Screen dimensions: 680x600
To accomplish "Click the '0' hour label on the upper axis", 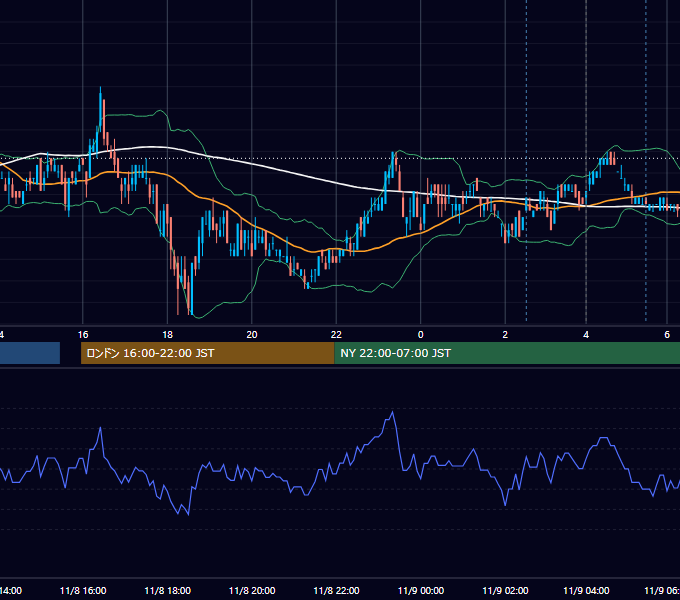I will pyautogui.click(x=420, y=335).
